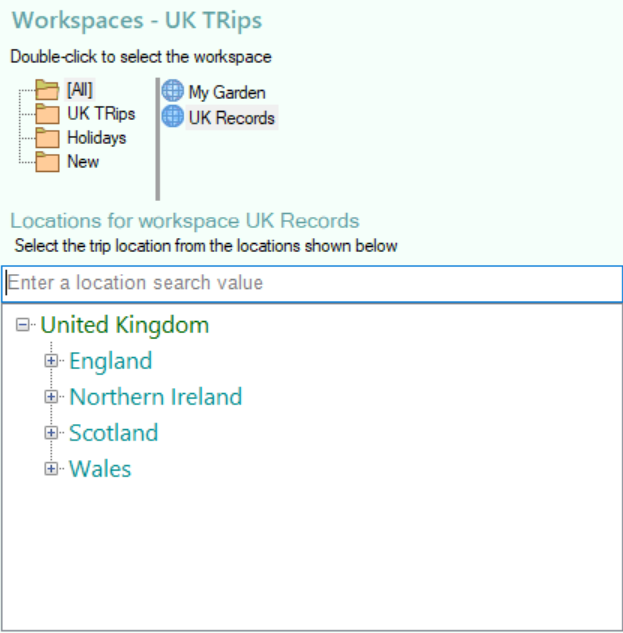
Task: Expand the Scotland node
Action: 51,433
